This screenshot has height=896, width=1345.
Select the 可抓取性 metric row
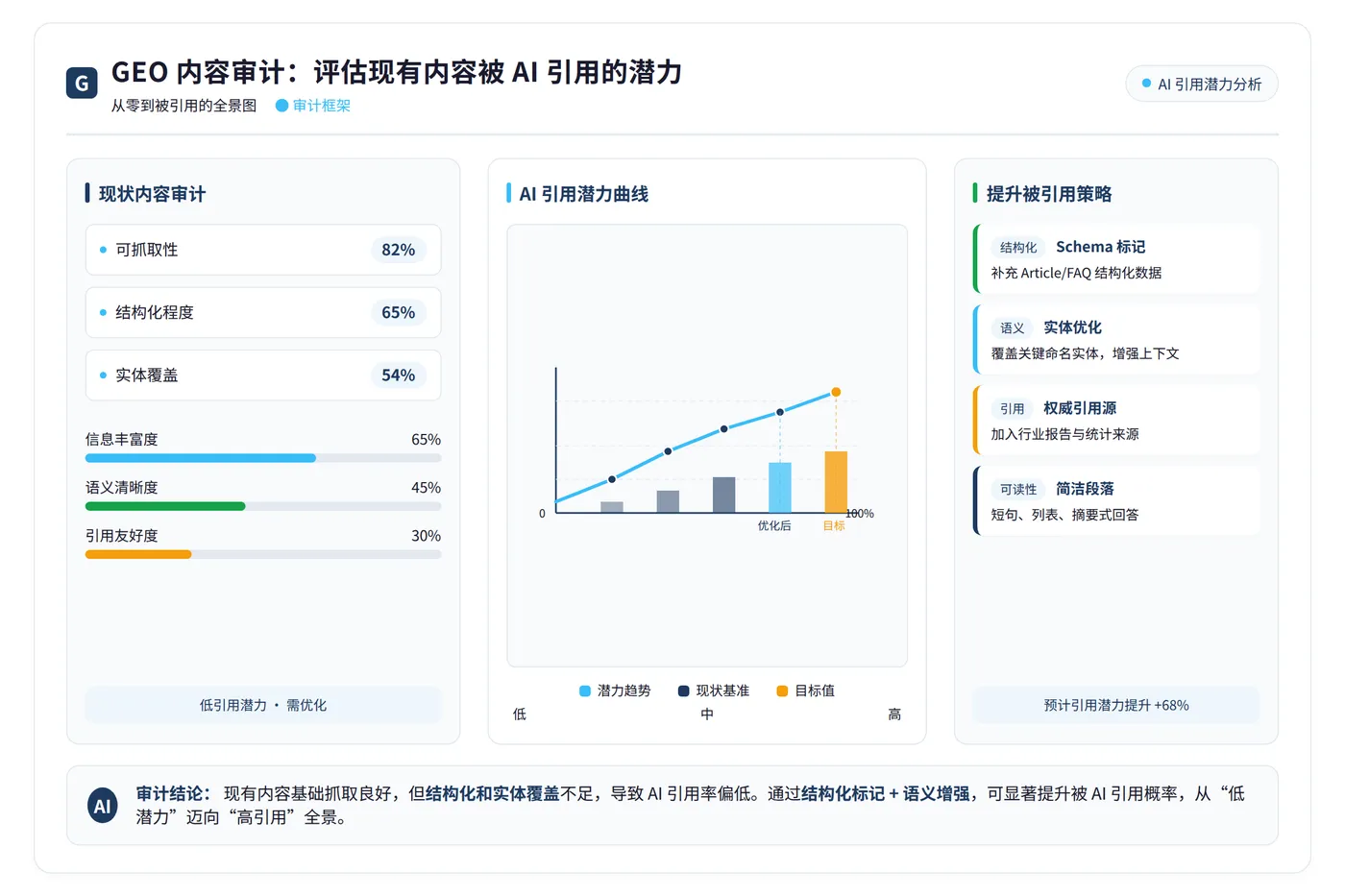pyautogui.click(x=263, y=250)
